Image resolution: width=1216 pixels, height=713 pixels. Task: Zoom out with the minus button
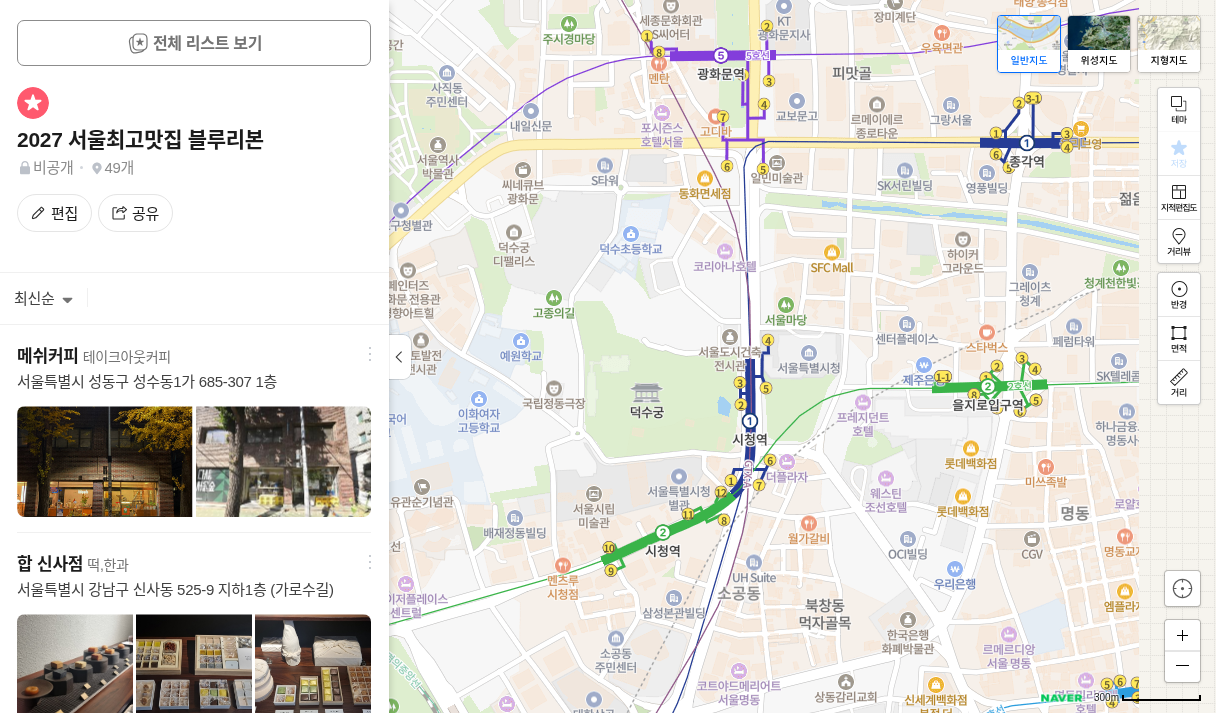pyautogui.click(x=1182, y=667)
